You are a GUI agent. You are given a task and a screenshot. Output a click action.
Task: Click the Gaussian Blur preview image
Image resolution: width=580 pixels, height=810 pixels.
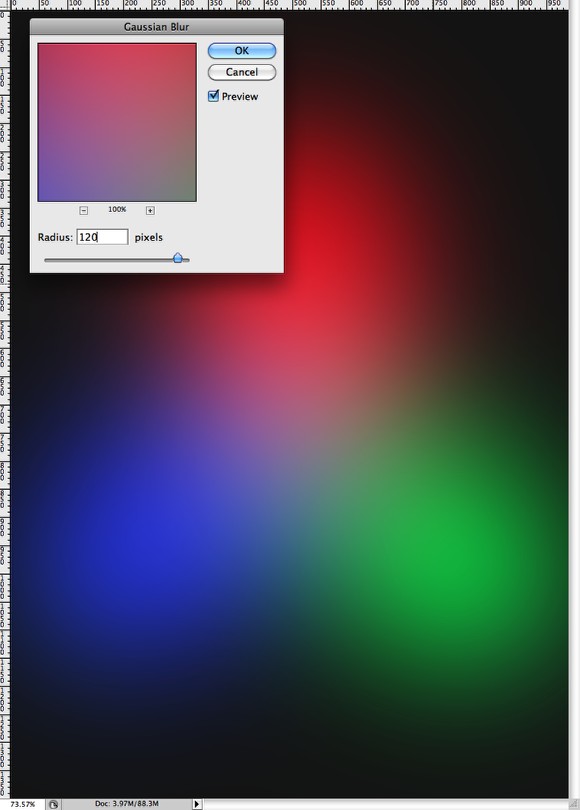[x=117, y=122]
